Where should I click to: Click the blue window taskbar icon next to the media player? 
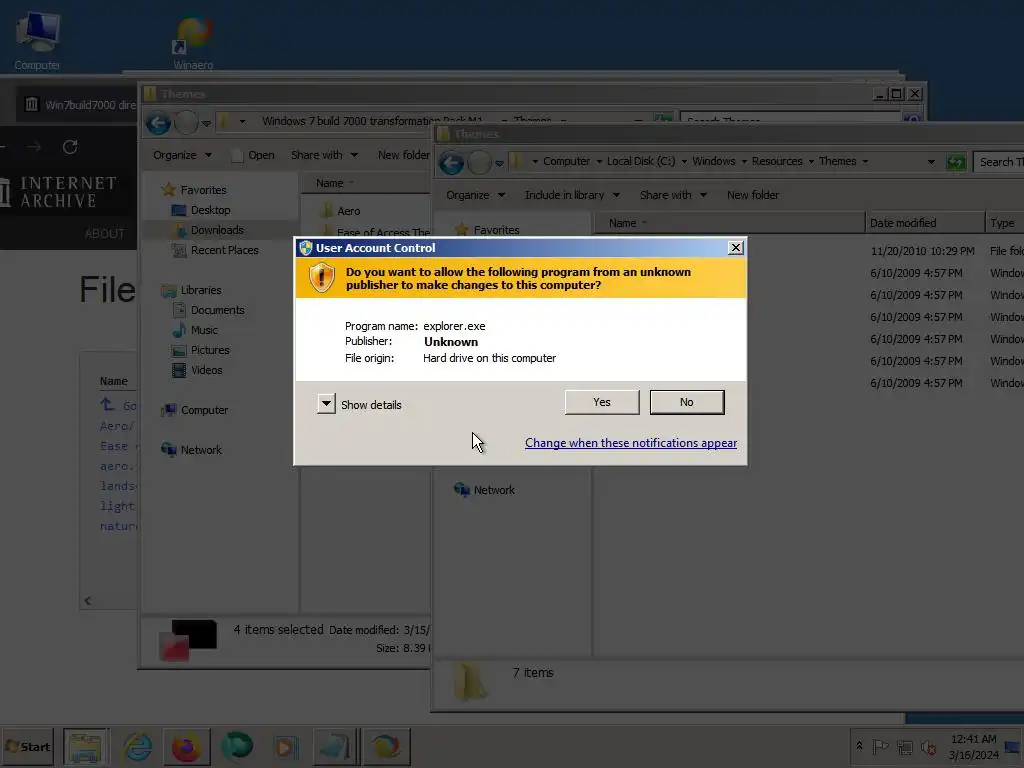[x=336, y=746]
